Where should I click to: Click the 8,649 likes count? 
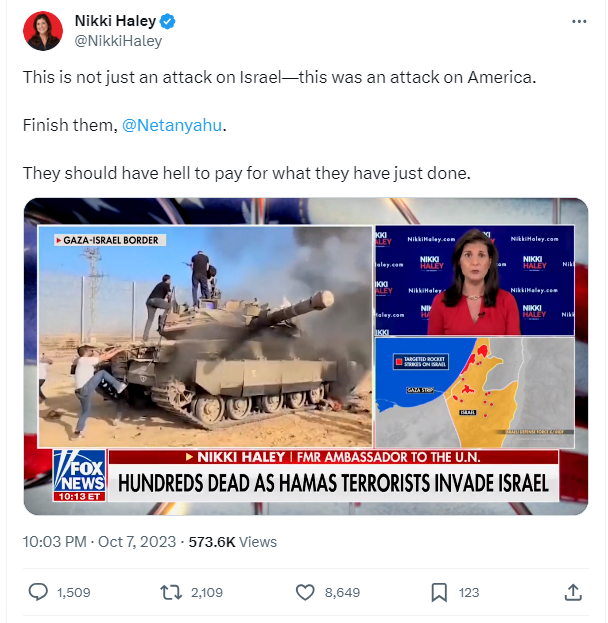[342, 592]
